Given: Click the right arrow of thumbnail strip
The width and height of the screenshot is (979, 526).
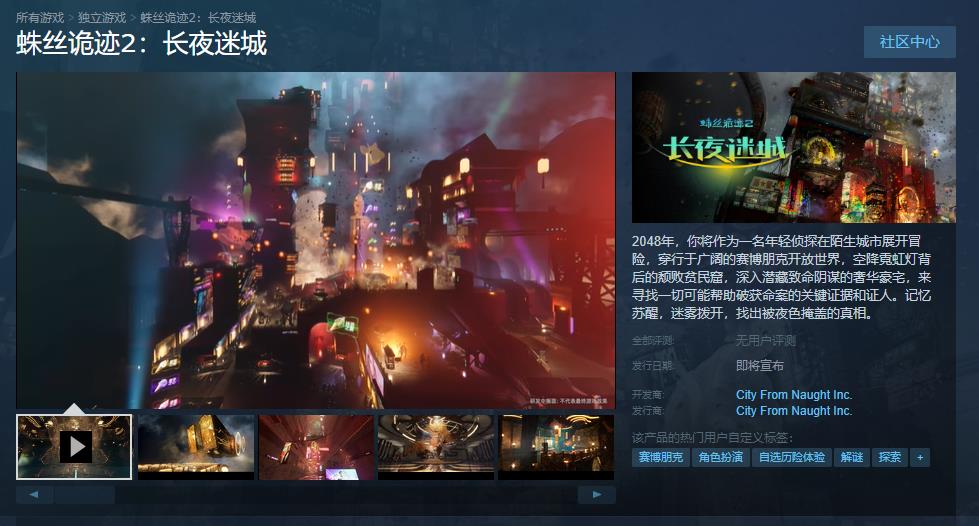Looking at the screenshot, I should click(x=597, y=495).
